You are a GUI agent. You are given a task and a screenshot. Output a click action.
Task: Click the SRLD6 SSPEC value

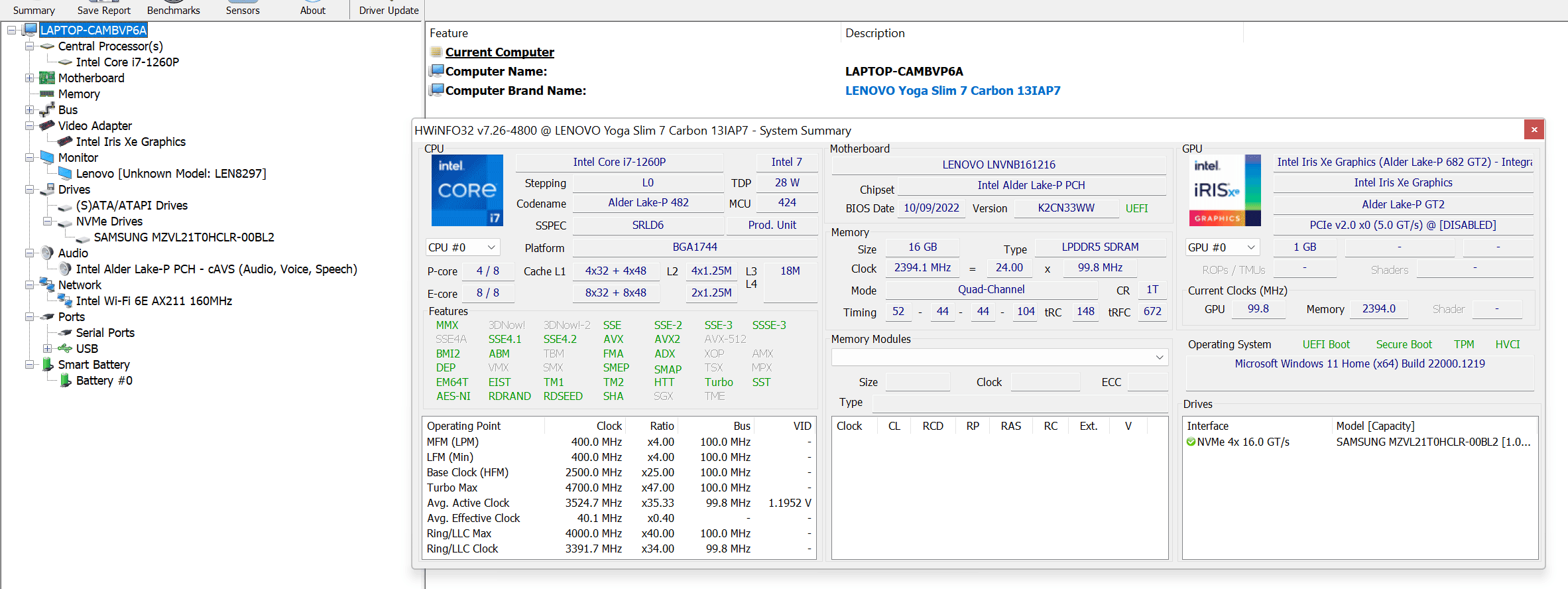[647, 225]
